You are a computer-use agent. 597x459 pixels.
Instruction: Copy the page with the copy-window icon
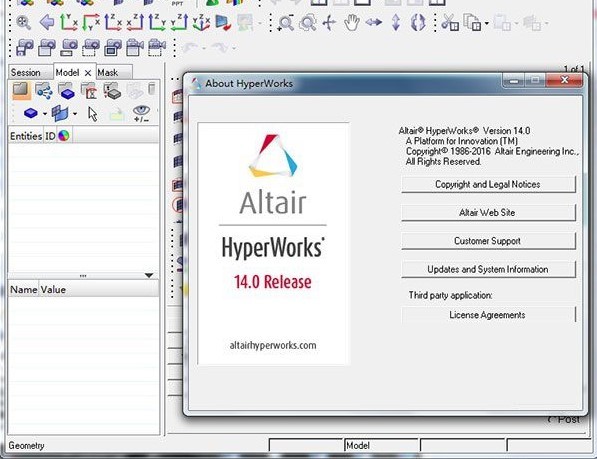tap(472, 23)
